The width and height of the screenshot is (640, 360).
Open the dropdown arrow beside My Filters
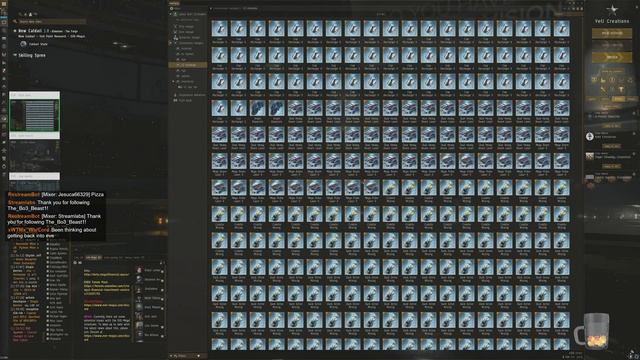pyautogui.click(x=199, y=356)
